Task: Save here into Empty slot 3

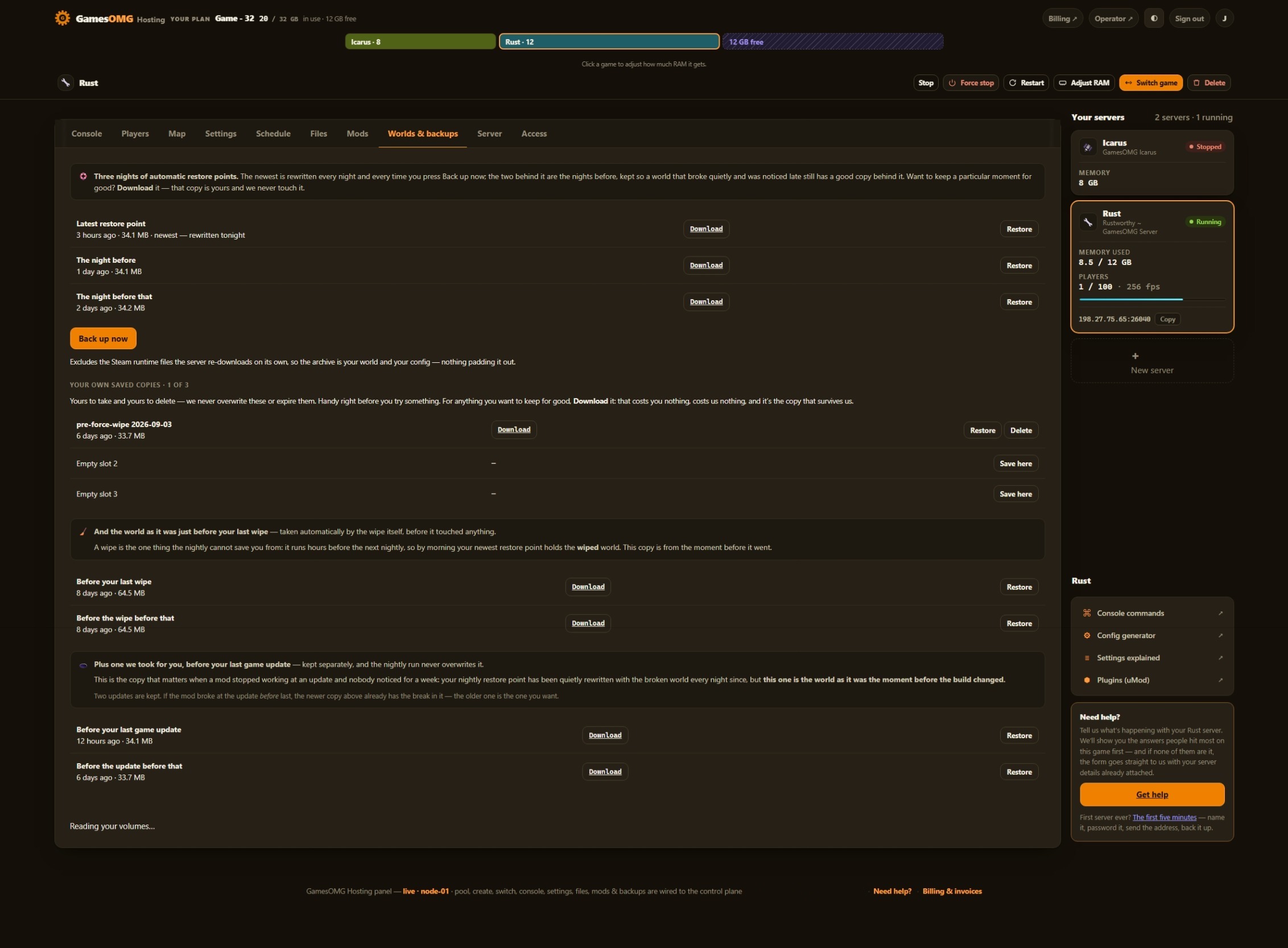Action: pyautogui.click(x=1015, y=494)
